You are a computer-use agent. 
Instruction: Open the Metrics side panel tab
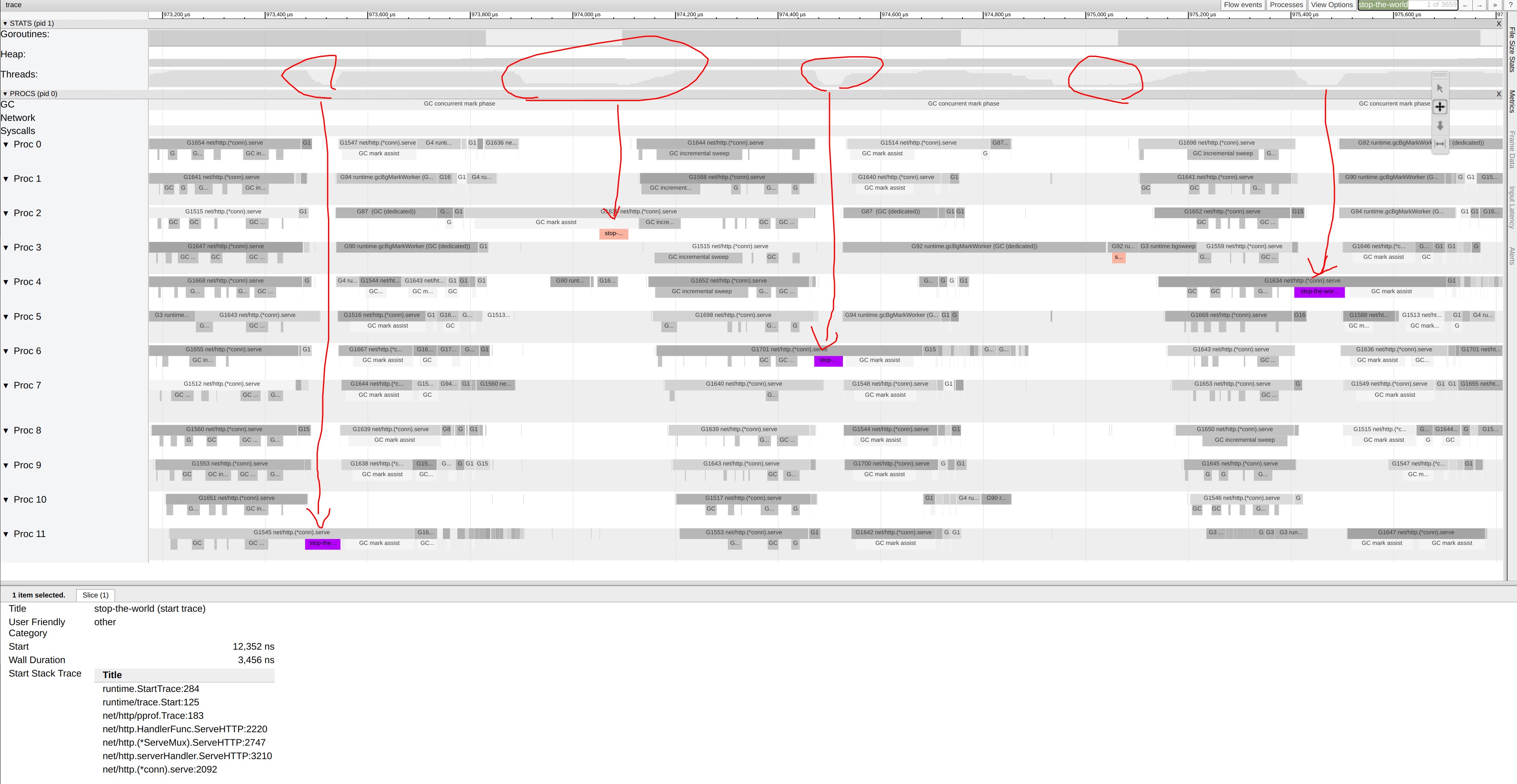tap(1512, 101)
